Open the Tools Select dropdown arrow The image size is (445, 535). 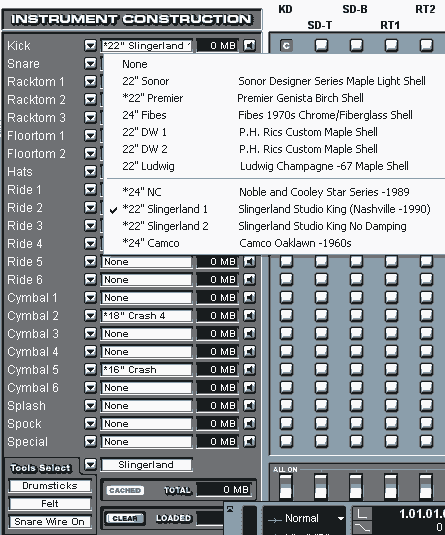click(x=90, y=465)
